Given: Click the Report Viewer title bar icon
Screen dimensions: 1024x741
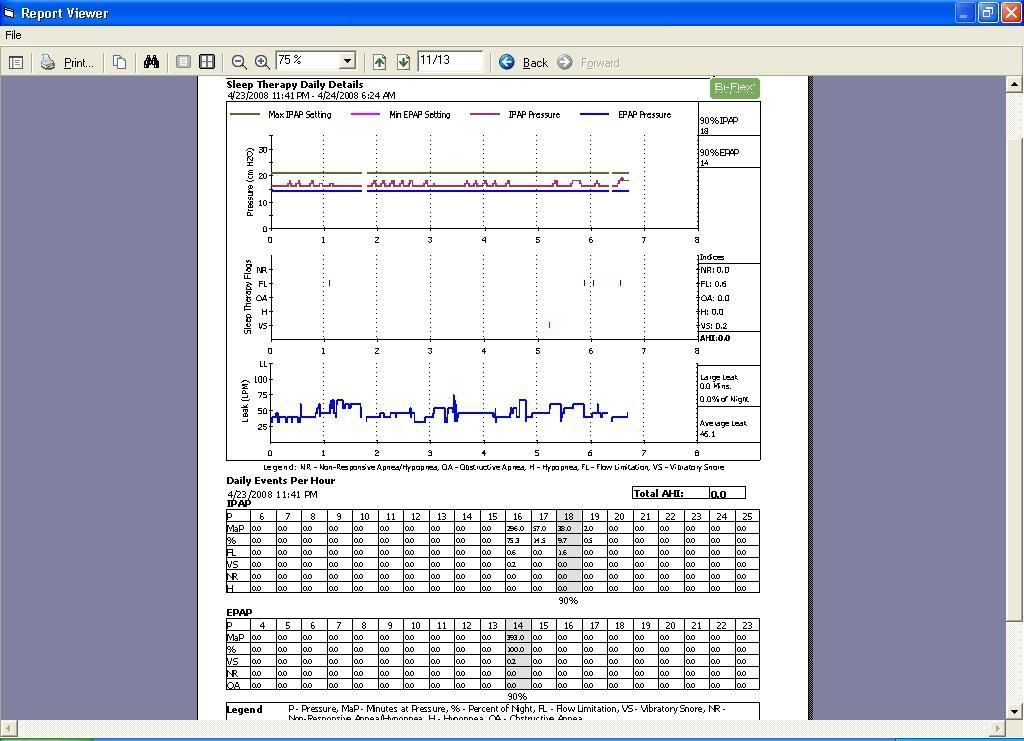Looking at the screenshot, I should click(x=9, y=12).
